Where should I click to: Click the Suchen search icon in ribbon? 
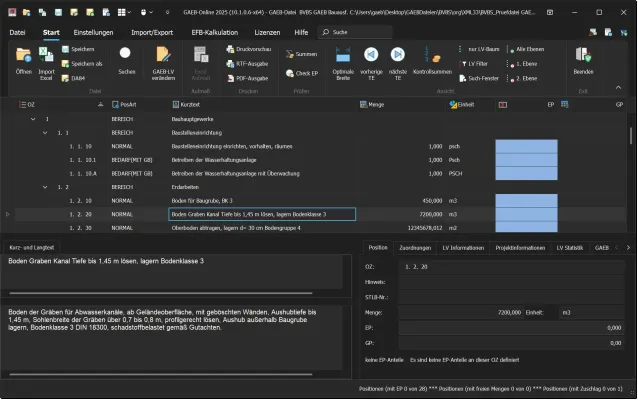(126, 54)
